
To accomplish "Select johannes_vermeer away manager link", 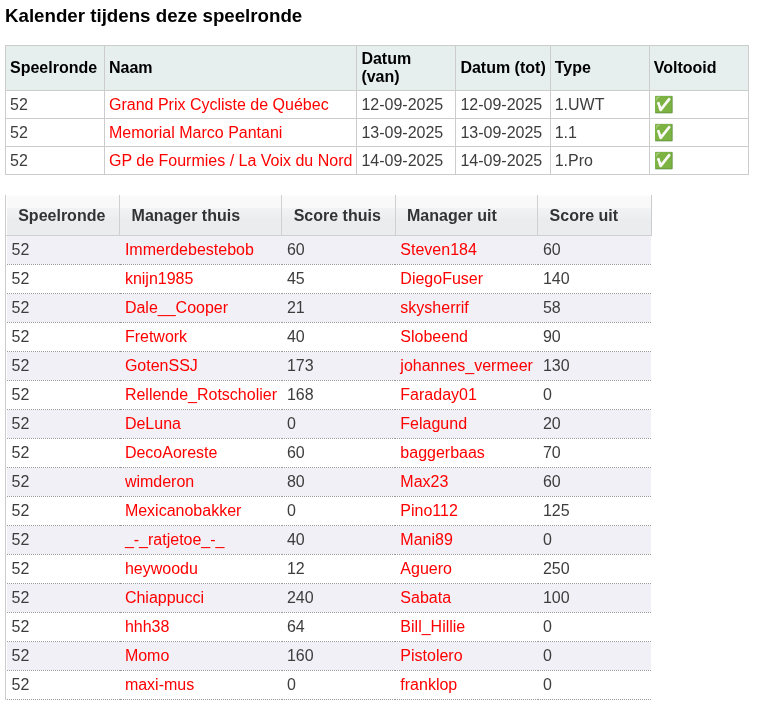I will pos(466,366).
